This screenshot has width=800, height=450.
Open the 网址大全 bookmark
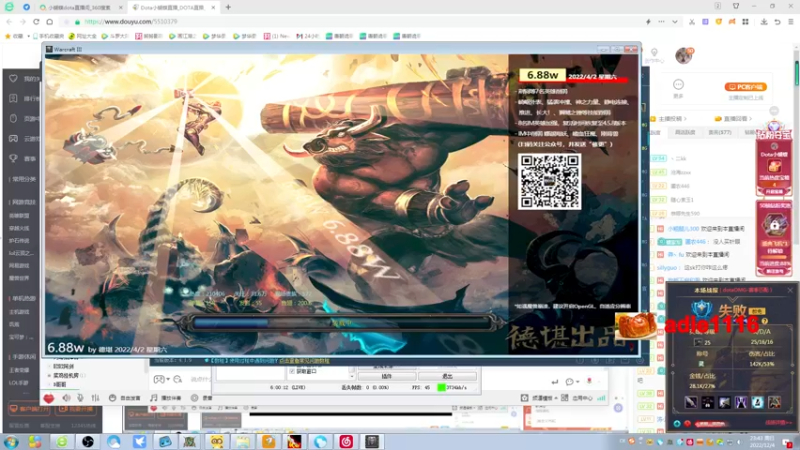tap(83, 36)
